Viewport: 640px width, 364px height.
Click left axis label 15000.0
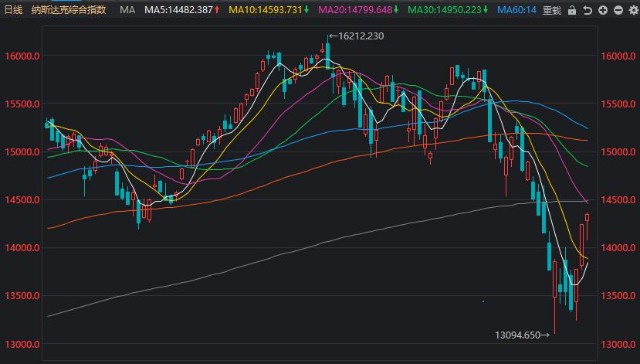coord(22,152)
